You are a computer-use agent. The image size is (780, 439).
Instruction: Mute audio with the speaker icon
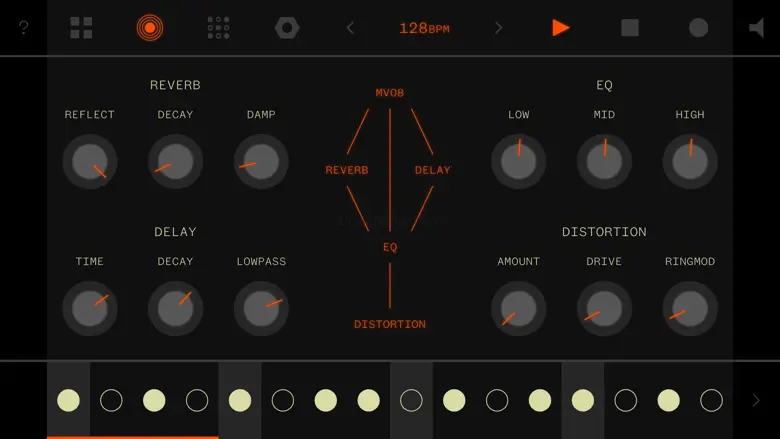tap(757, 28)
